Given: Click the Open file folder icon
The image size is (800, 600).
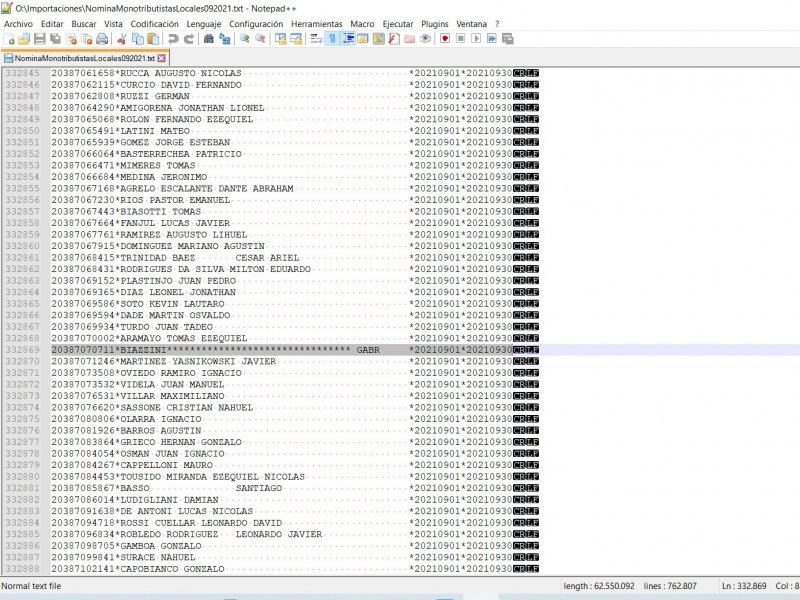Looking at the screenshot, I should click(x=23, y=39).
